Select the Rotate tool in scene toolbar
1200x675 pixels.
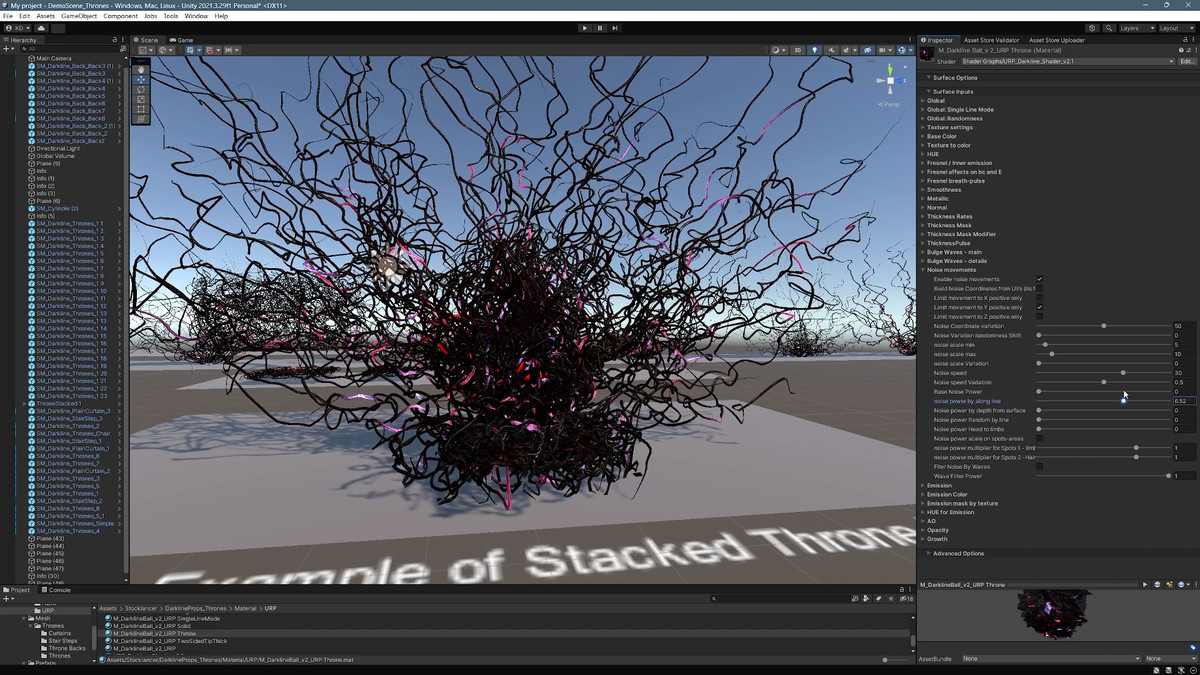tap(141, 89)
